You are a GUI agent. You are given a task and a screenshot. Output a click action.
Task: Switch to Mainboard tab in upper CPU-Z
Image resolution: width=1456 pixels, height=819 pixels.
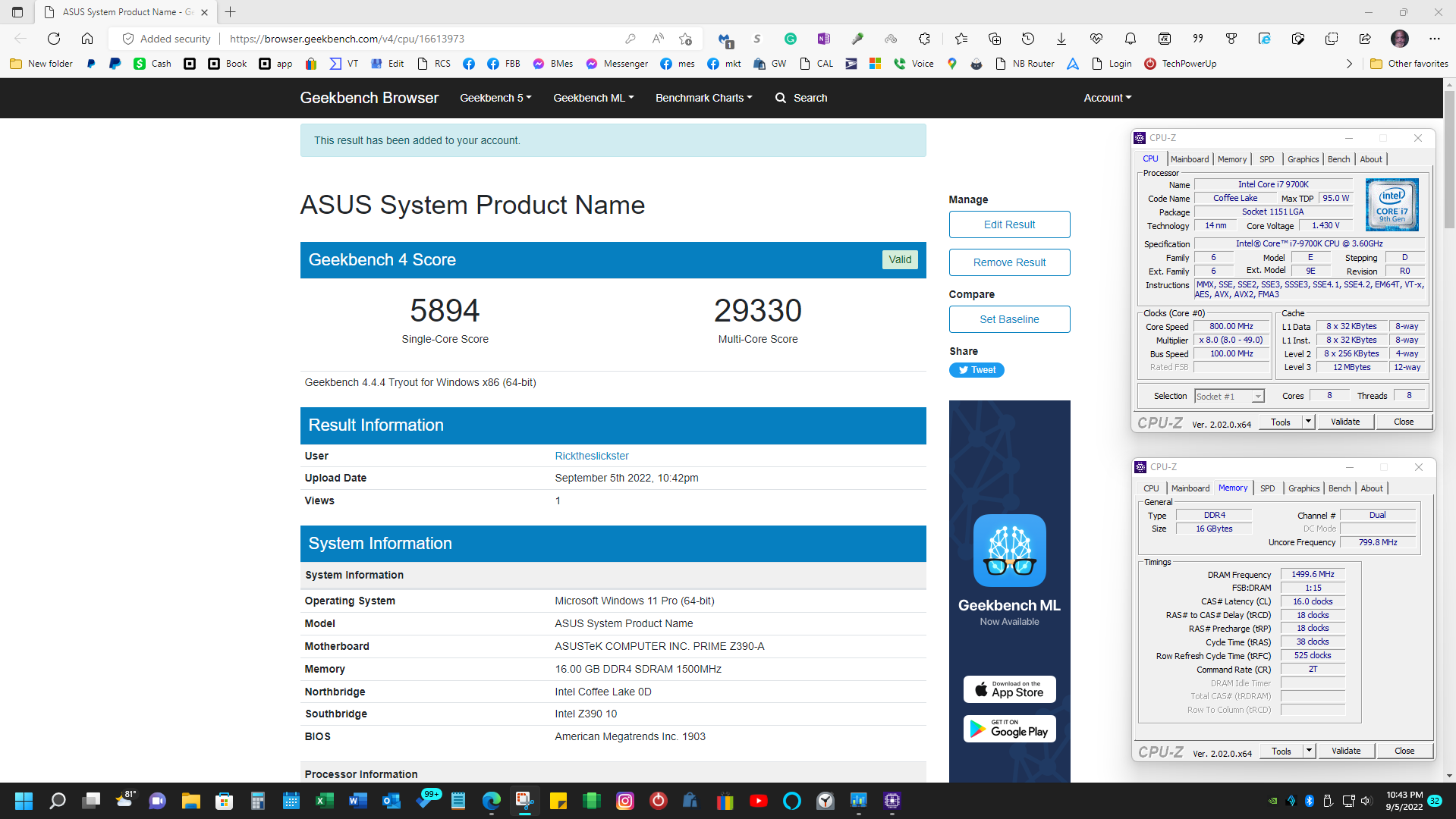point(1189,159)
